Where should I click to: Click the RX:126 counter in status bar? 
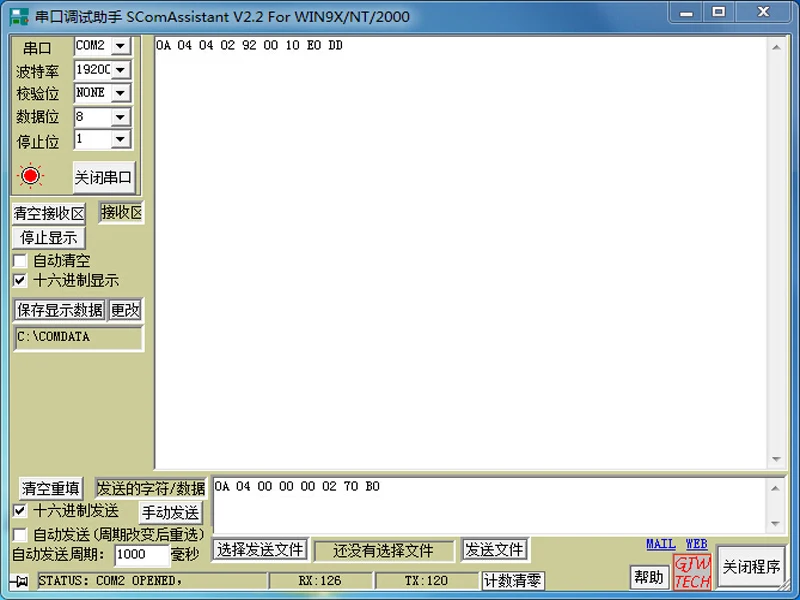pyautogui.click(x=320, y=581)
